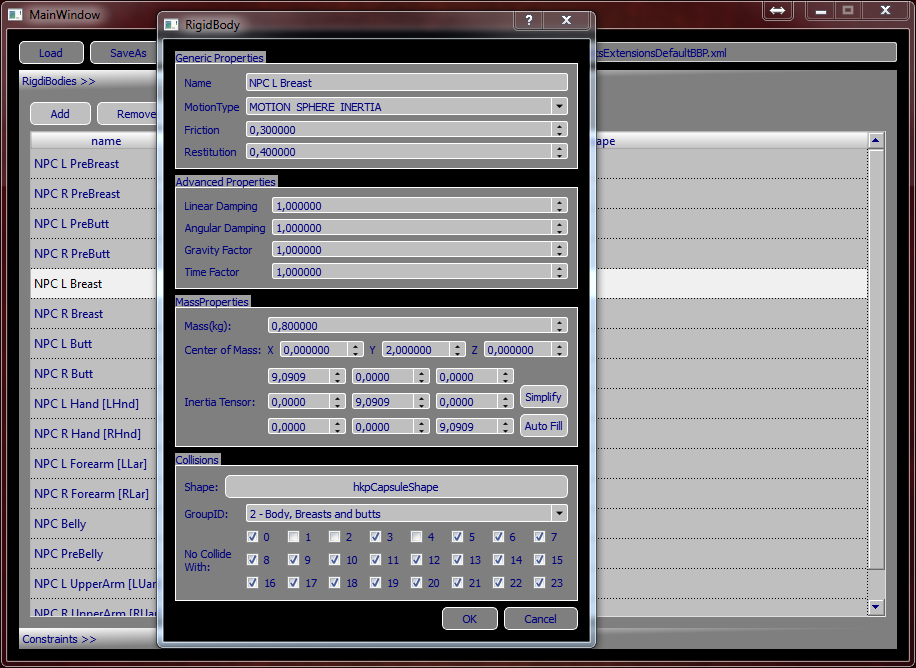The height and width of the screenshot is (668, 916).
Task: Select NPC PreBelly in the list
Action: 69,554
